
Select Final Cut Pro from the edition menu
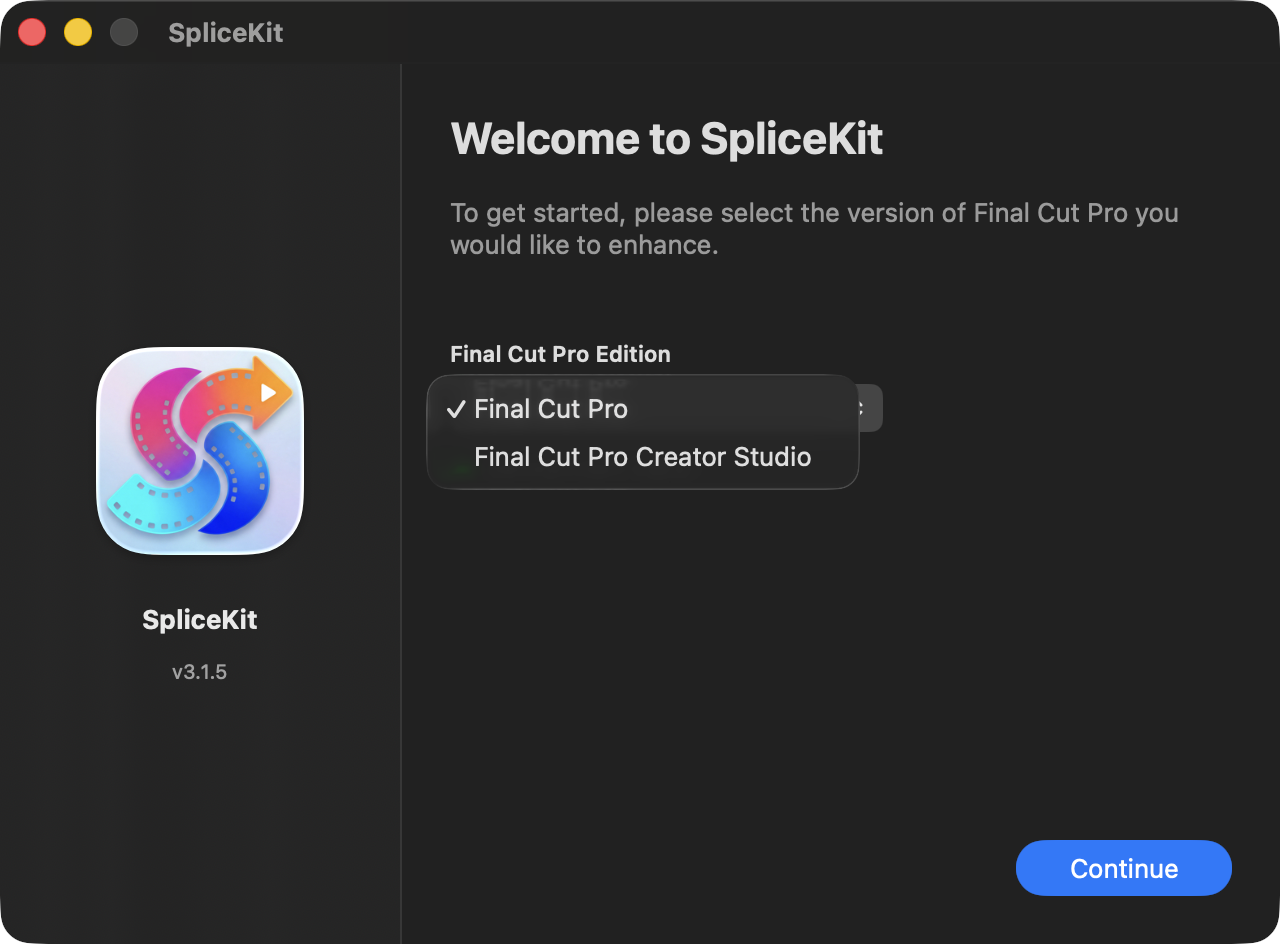pos(551,409)
